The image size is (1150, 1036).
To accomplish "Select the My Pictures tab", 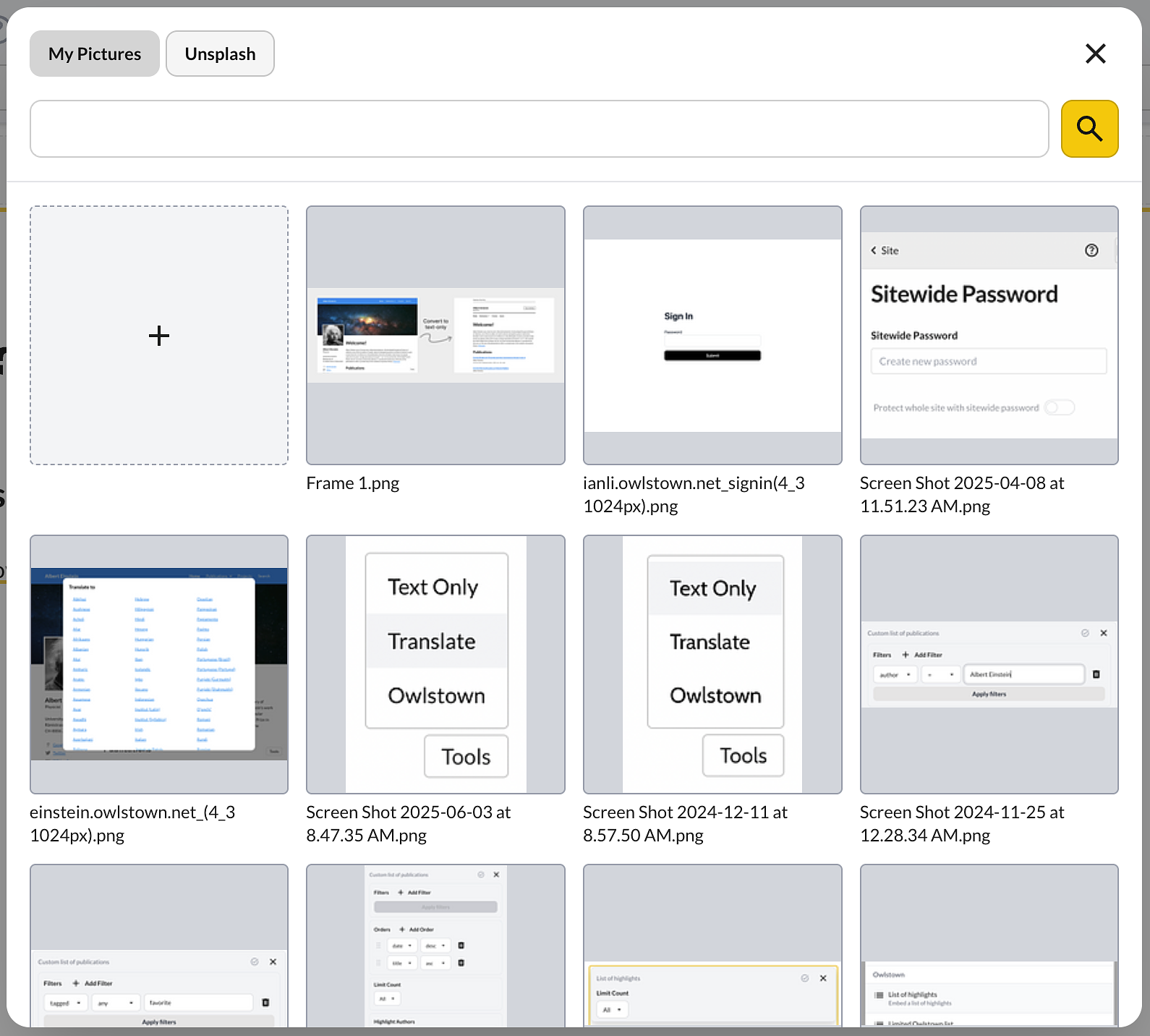I will [95, 54].
